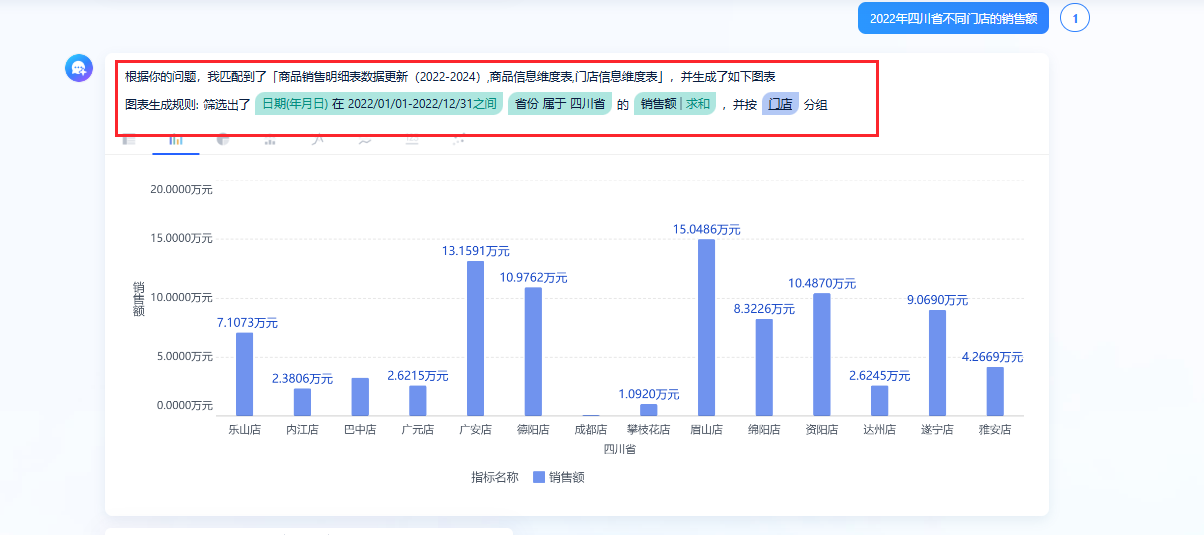Screen dimensions: 1204x535
Task: Click the vertical 销售额 y-axis title
Action: (x=139, y=299)
